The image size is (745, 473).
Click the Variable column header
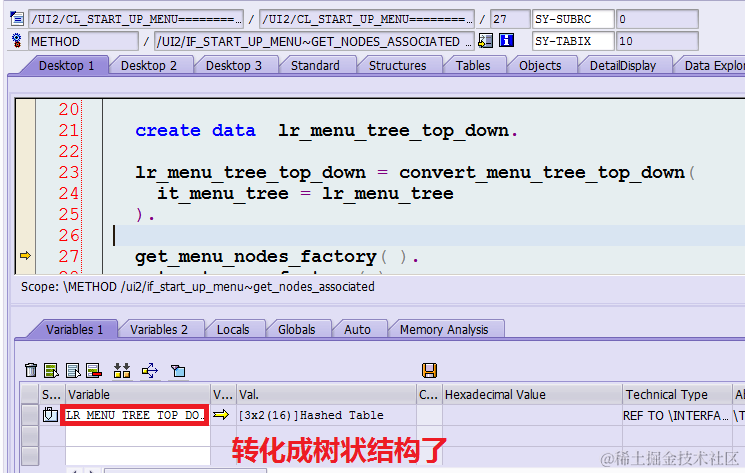pos(138,394)
